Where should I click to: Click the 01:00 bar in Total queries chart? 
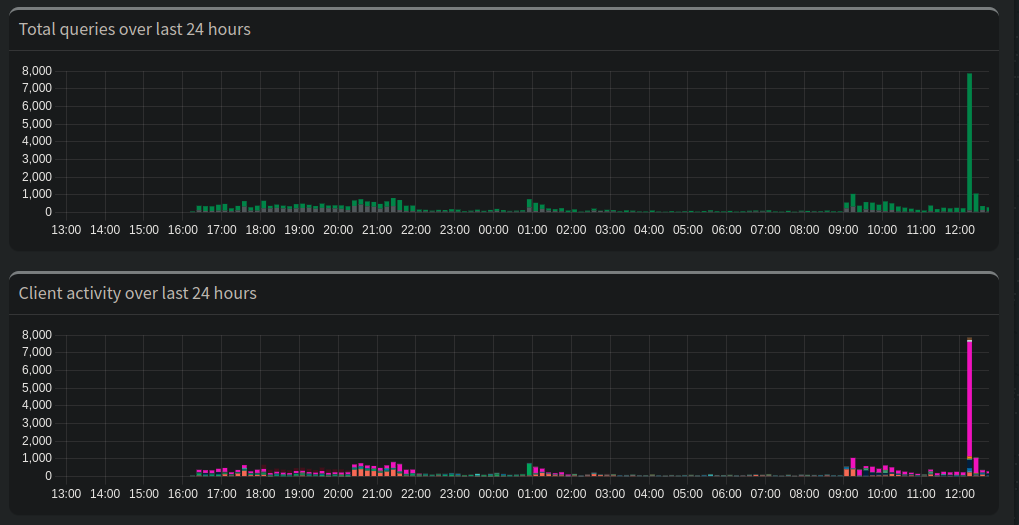click(x=530, y=205)
